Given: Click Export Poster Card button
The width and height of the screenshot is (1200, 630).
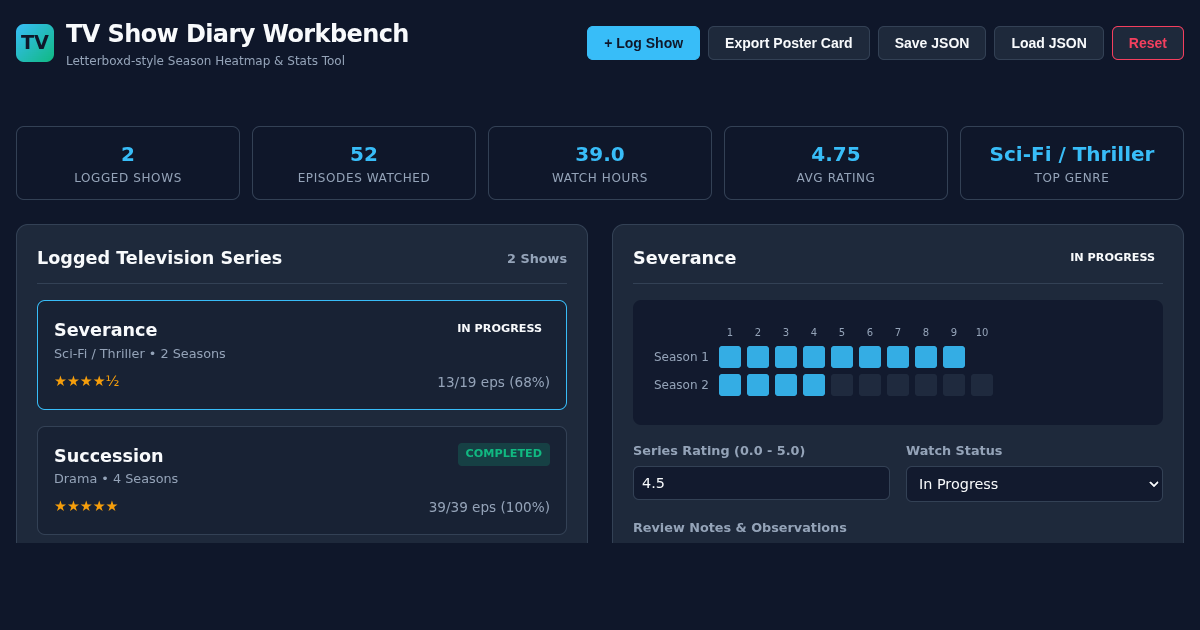Looking at the screenshot, I should click(789, 43).
